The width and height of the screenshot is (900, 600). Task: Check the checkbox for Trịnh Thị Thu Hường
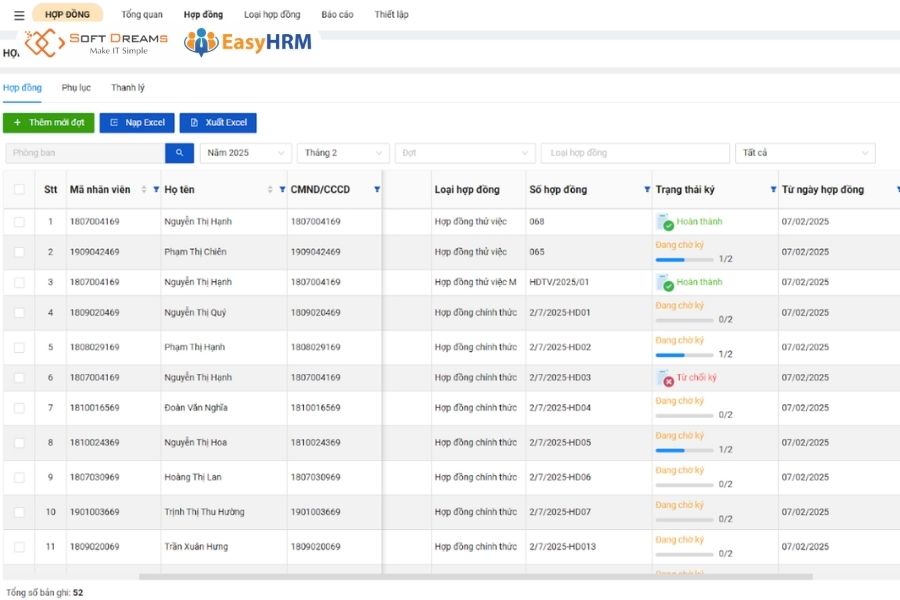(x=19, y=512)
